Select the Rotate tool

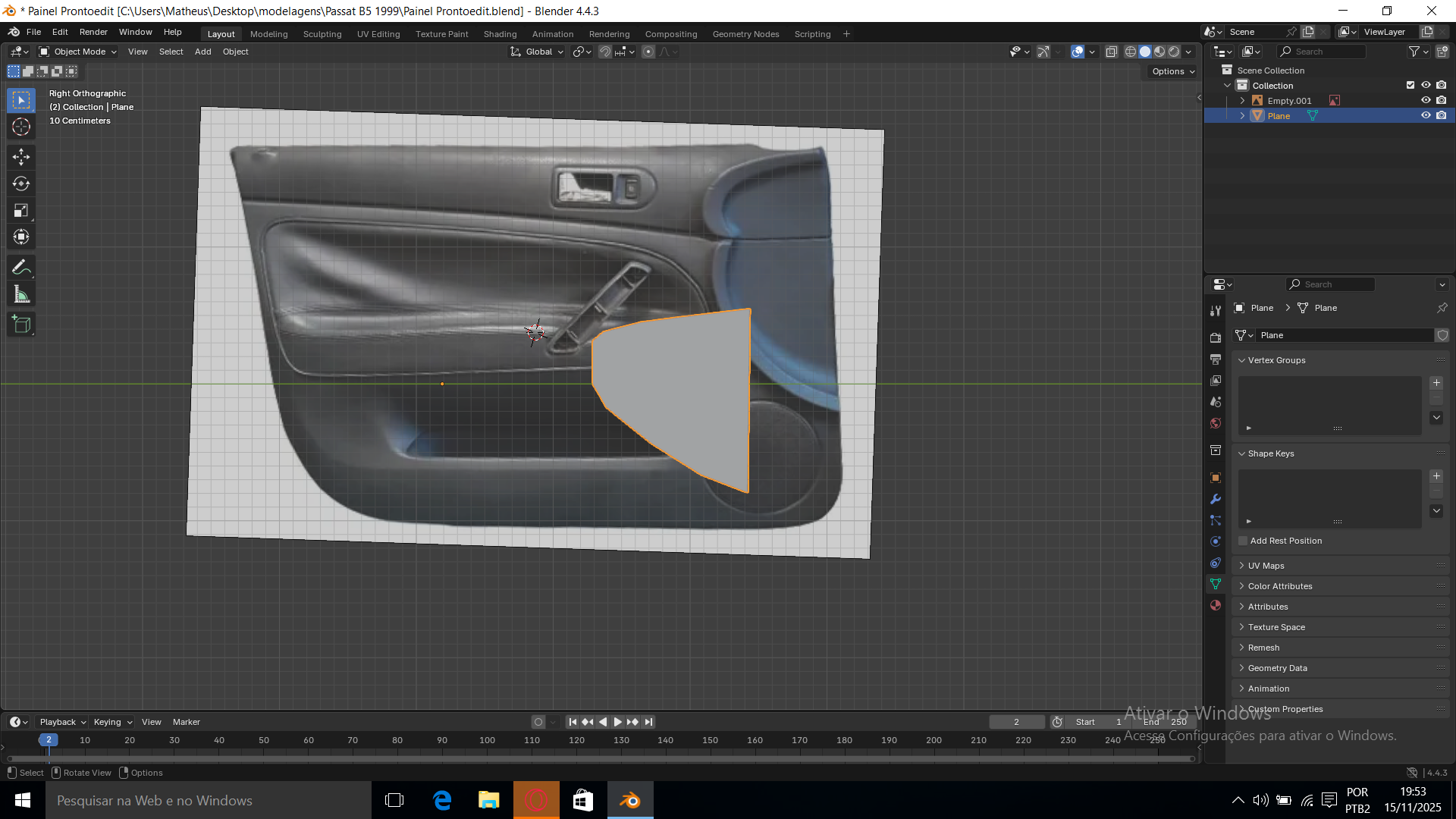pyautogui.click(x=21, y=184)
